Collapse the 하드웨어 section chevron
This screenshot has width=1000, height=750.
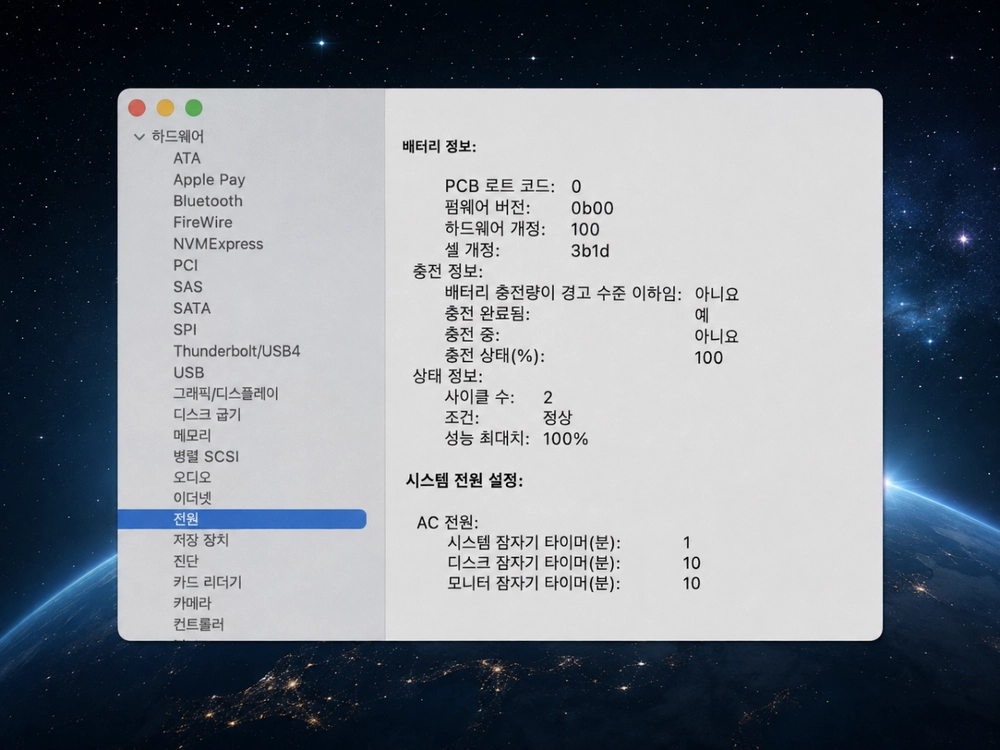click(139, 136)
